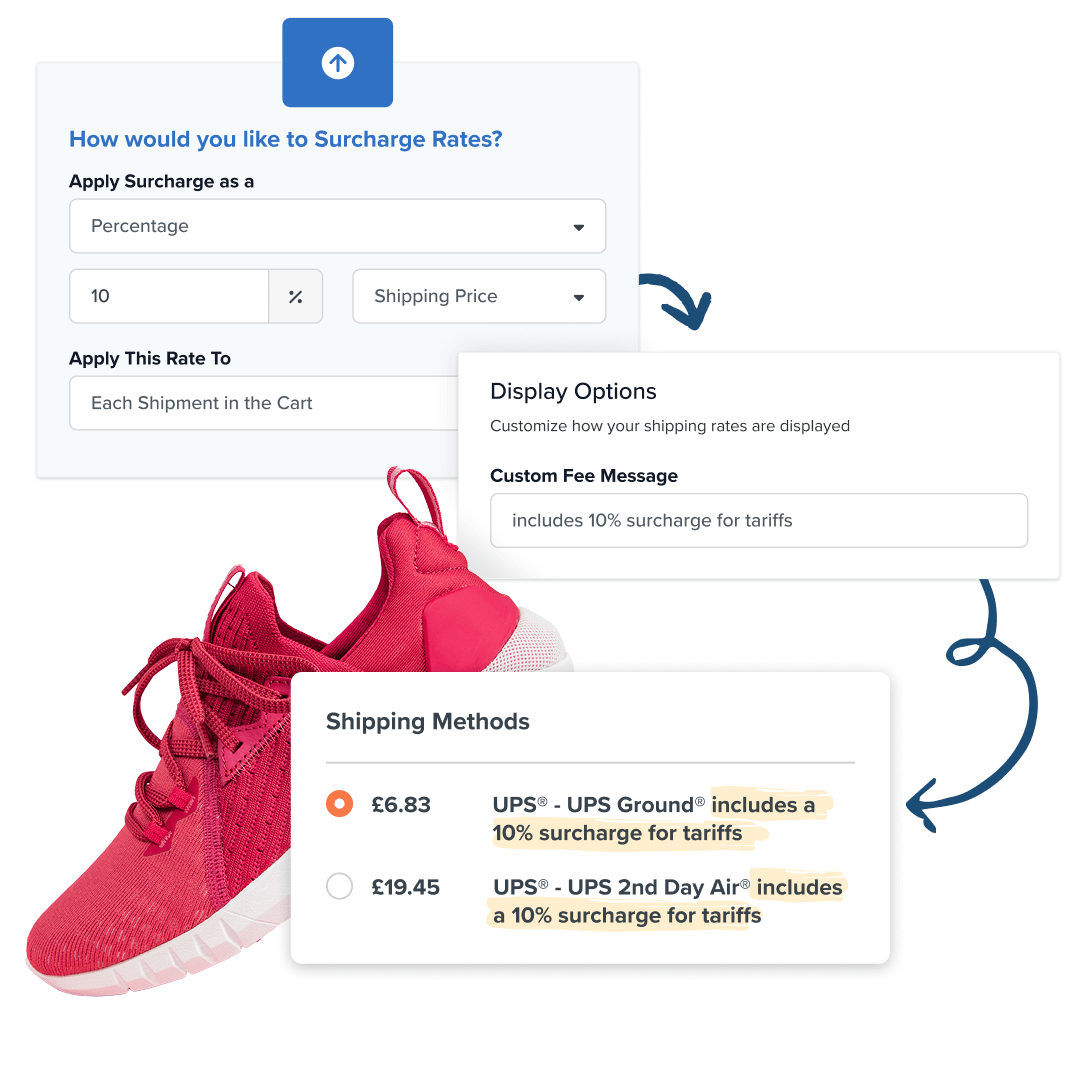Click the dropdown caret on the Percentage field
Image resolution: width=1088 pixels, height=1070 pixels.
(x=578, y=226)
